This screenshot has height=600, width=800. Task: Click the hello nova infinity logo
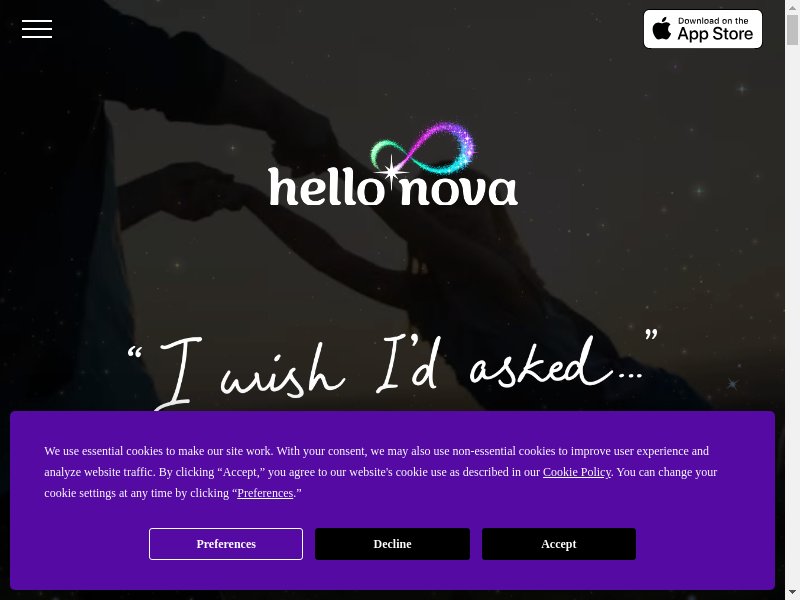click(393, 164)
